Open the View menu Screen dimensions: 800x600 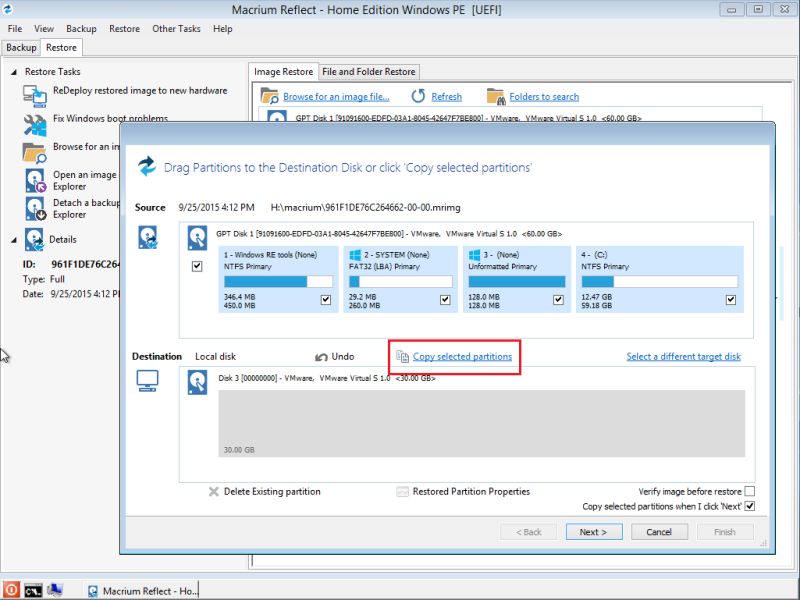(x=44, y=29)
